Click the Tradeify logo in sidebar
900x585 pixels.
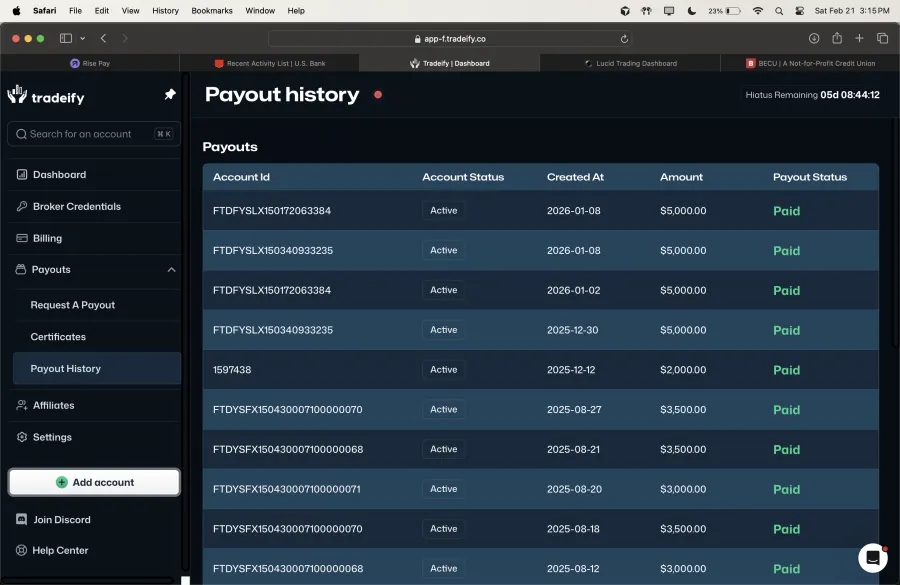pyautogui.click(x=46, y=95)
